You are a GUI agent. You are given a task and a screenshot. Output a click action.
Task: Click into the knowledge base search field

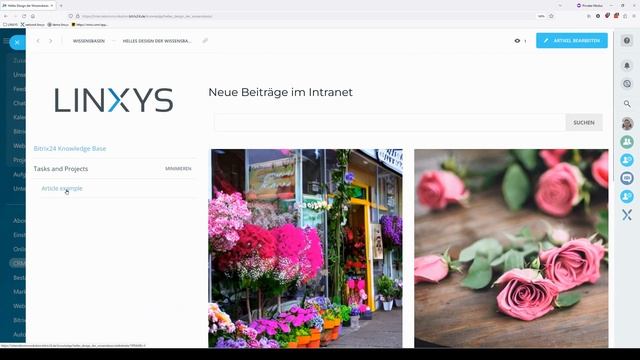tap(389, 122)
